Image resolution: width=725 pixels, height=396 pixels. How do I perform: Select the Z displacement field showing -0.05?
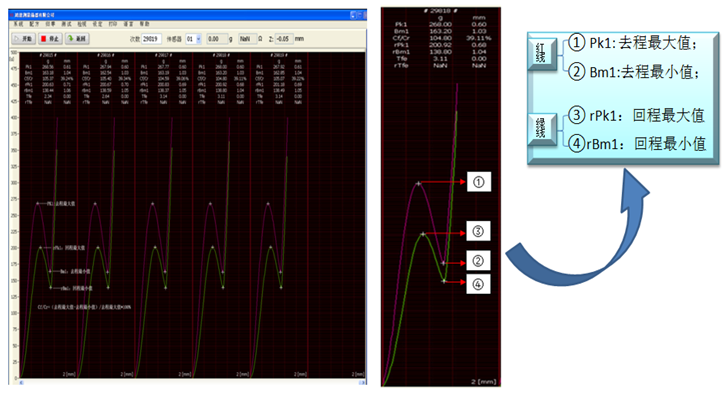[284, 39]
